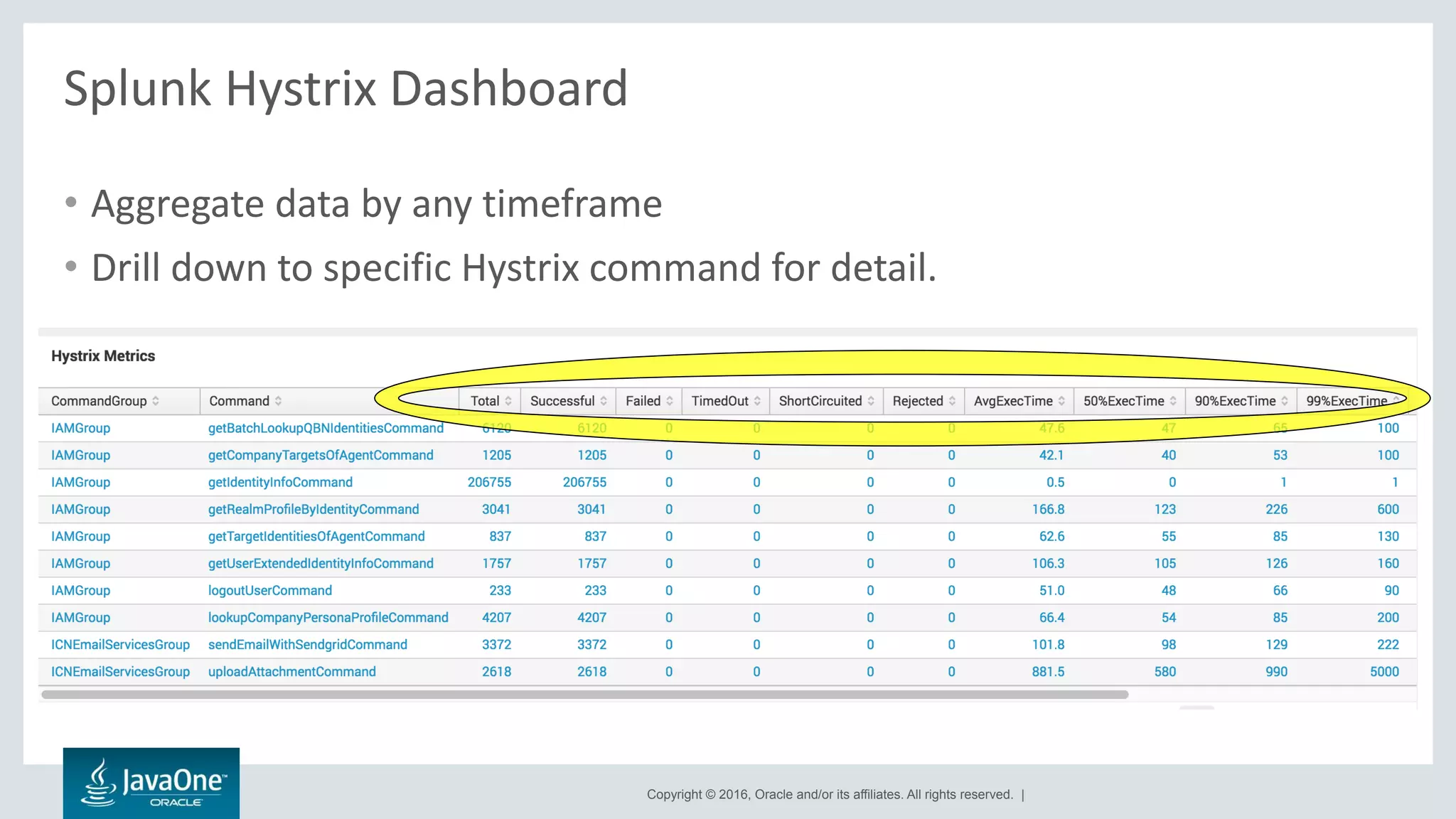The width and height of the screenshot is (1456, 819).
Task: Click the horizontal scrollbar under table
Action: tap(585, 695)
